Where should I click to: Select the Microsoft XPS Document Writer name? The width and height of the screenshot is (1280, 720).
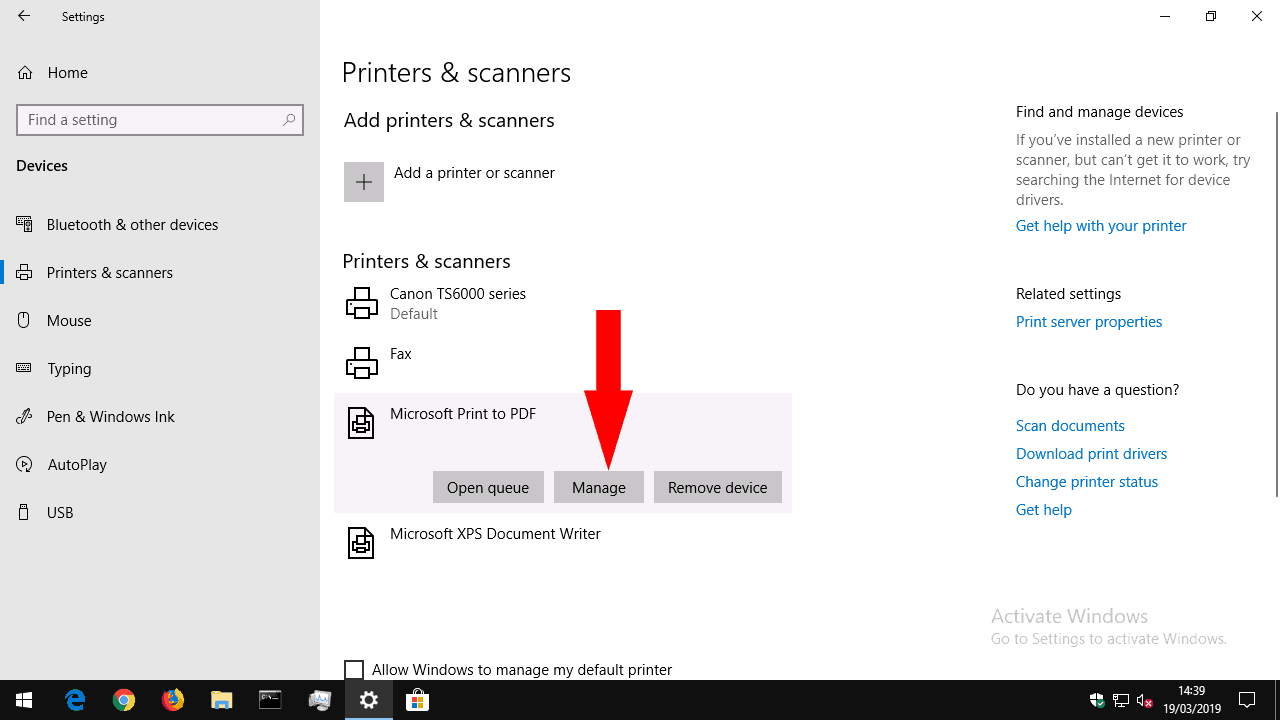(495, 534)
